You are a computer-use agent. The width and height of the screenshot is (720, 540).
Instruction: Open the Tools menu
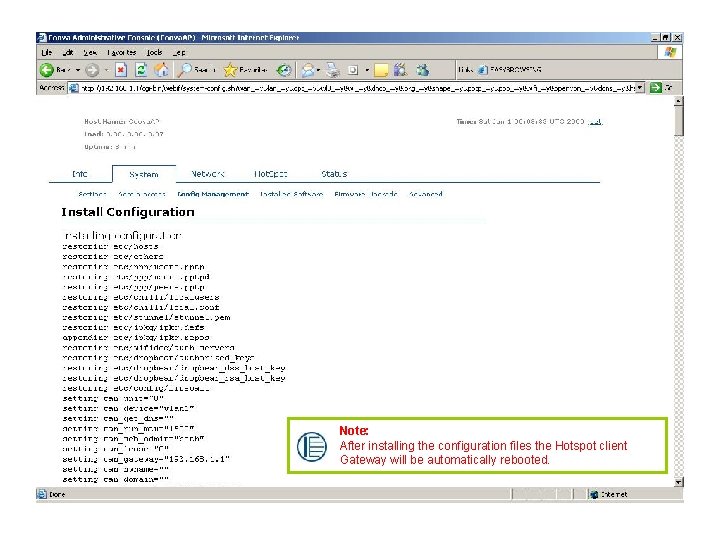click(155, 52)
